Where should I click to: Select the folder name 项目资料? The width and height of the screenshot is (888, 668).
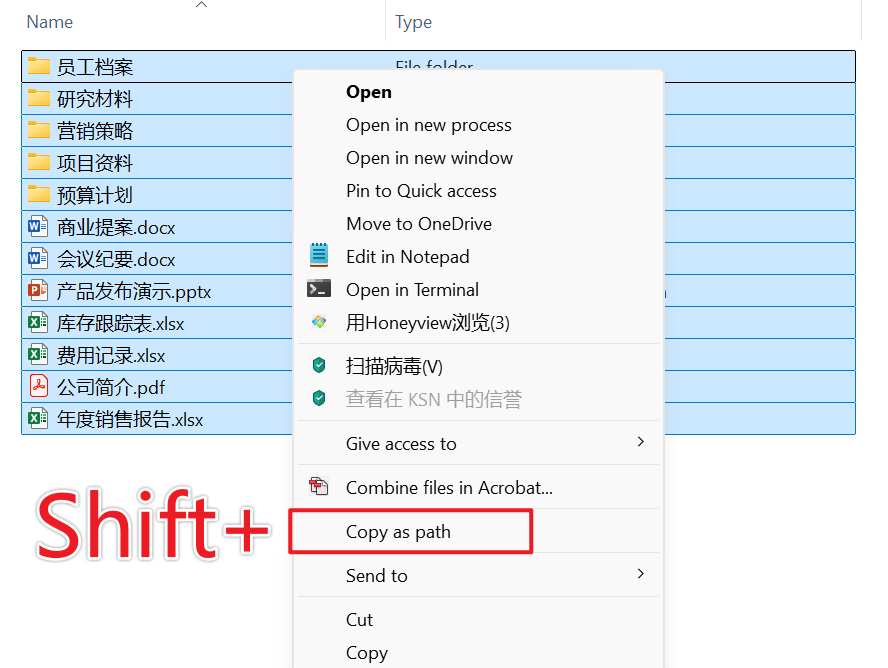[x=95, y=163]
